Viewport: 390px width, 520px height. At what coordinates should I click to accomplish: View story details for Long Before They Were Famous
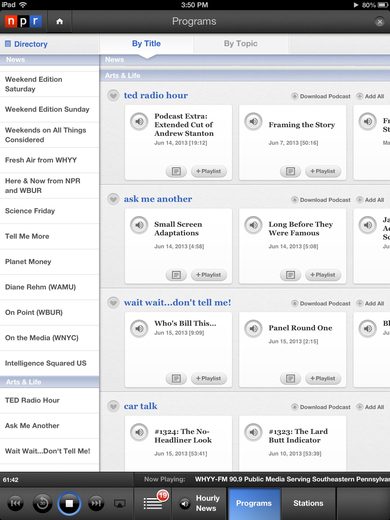(x=291, y=275)
